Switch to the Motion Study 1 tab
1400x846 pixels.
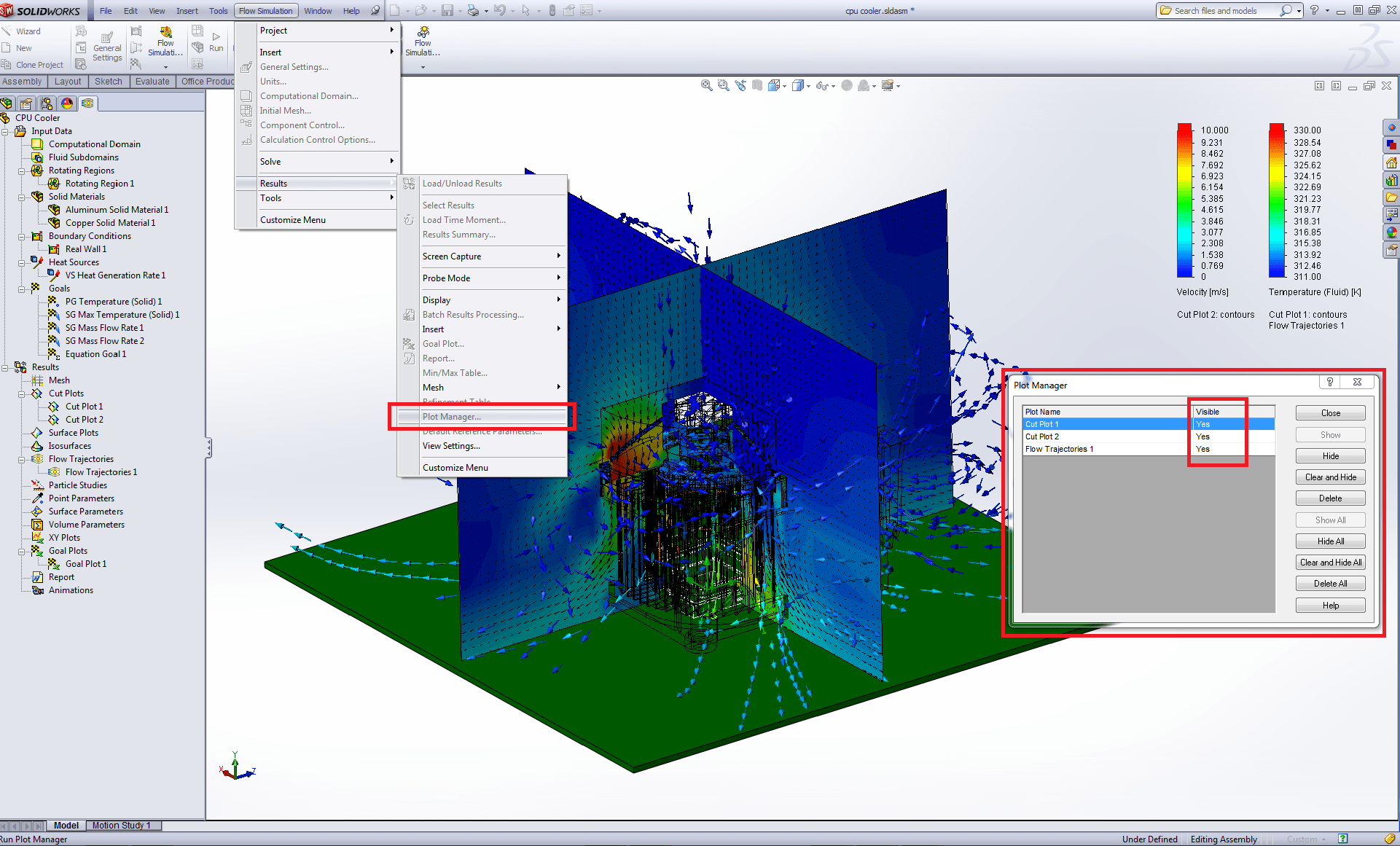tap(122, 825)
